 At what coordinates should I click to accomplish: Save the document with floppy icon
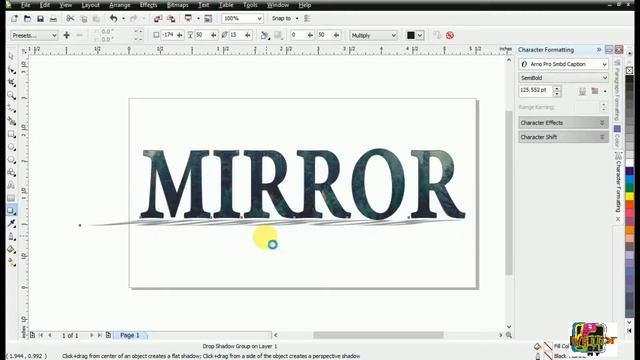40,18
